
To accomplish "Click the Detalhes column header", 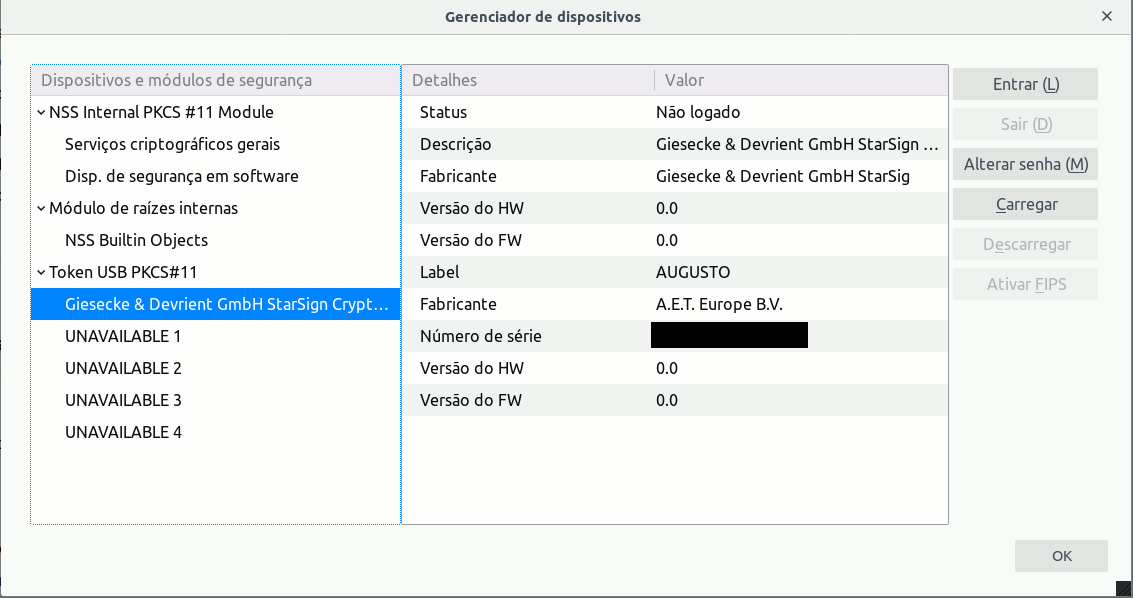I will tap(528, 80).
